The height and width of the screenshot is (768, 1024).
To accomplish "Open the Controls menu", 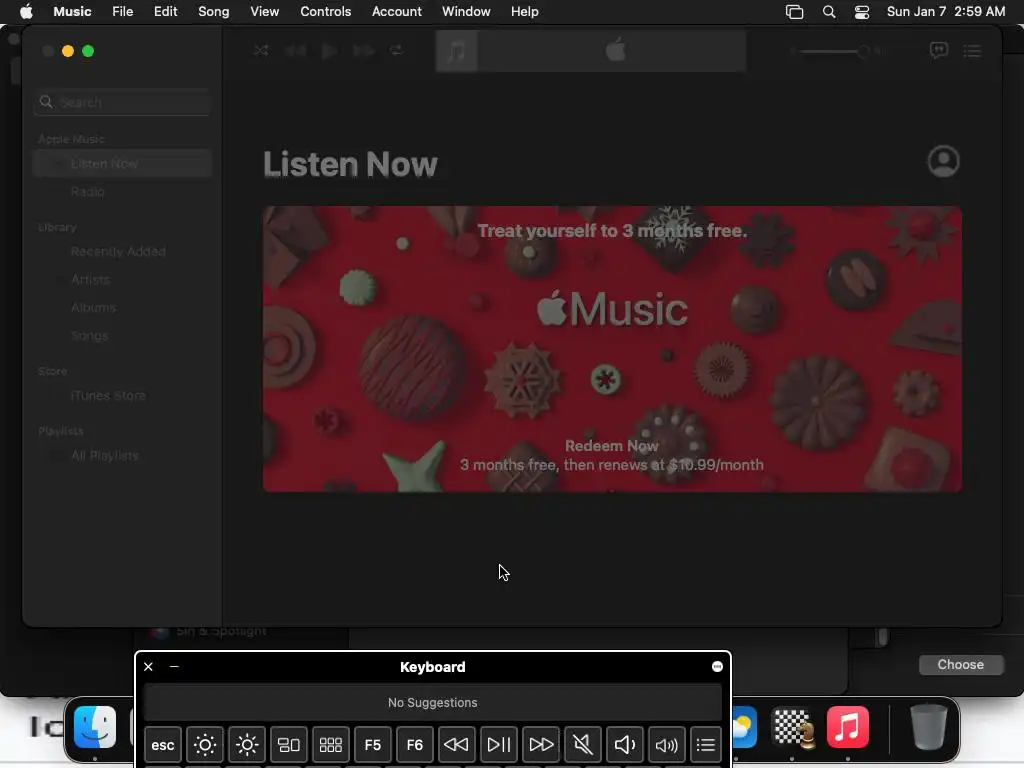I will pos(325,12).
